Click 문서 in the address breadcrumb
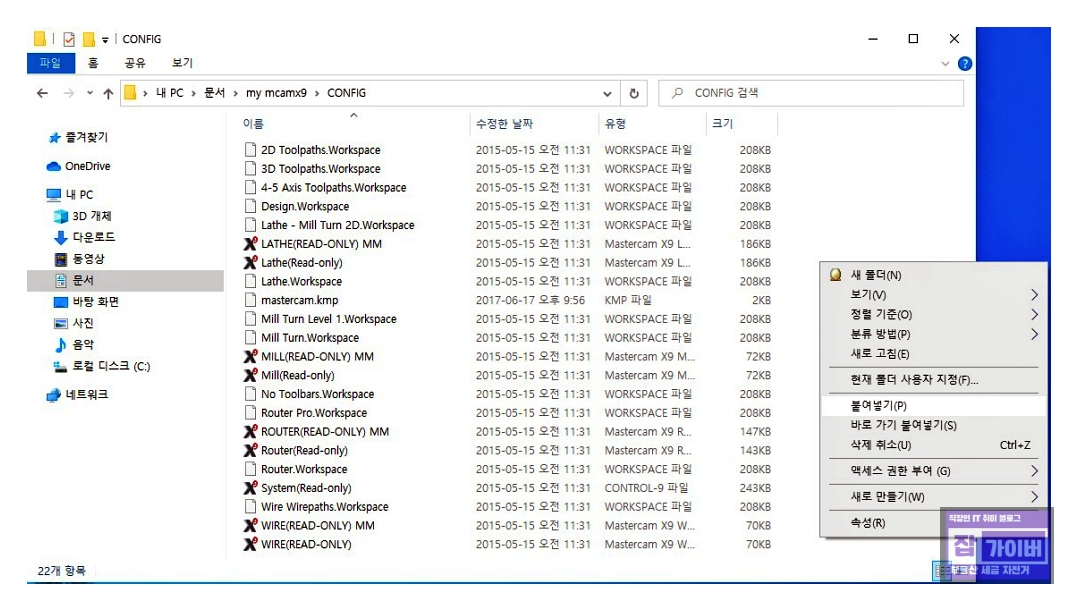1078x611 pixels. pos(214,93)
